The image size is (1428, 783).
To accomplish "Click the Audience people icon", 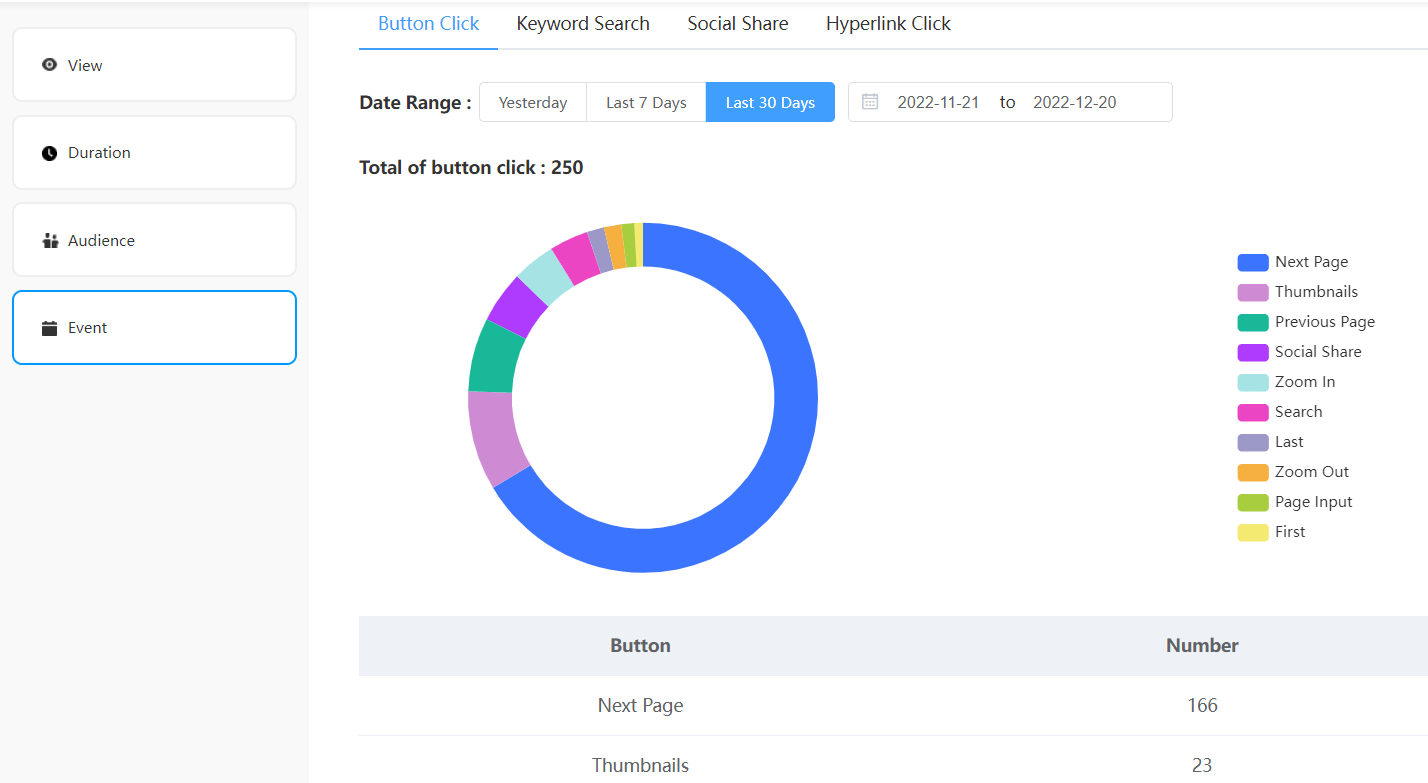I will pos(49,240).
